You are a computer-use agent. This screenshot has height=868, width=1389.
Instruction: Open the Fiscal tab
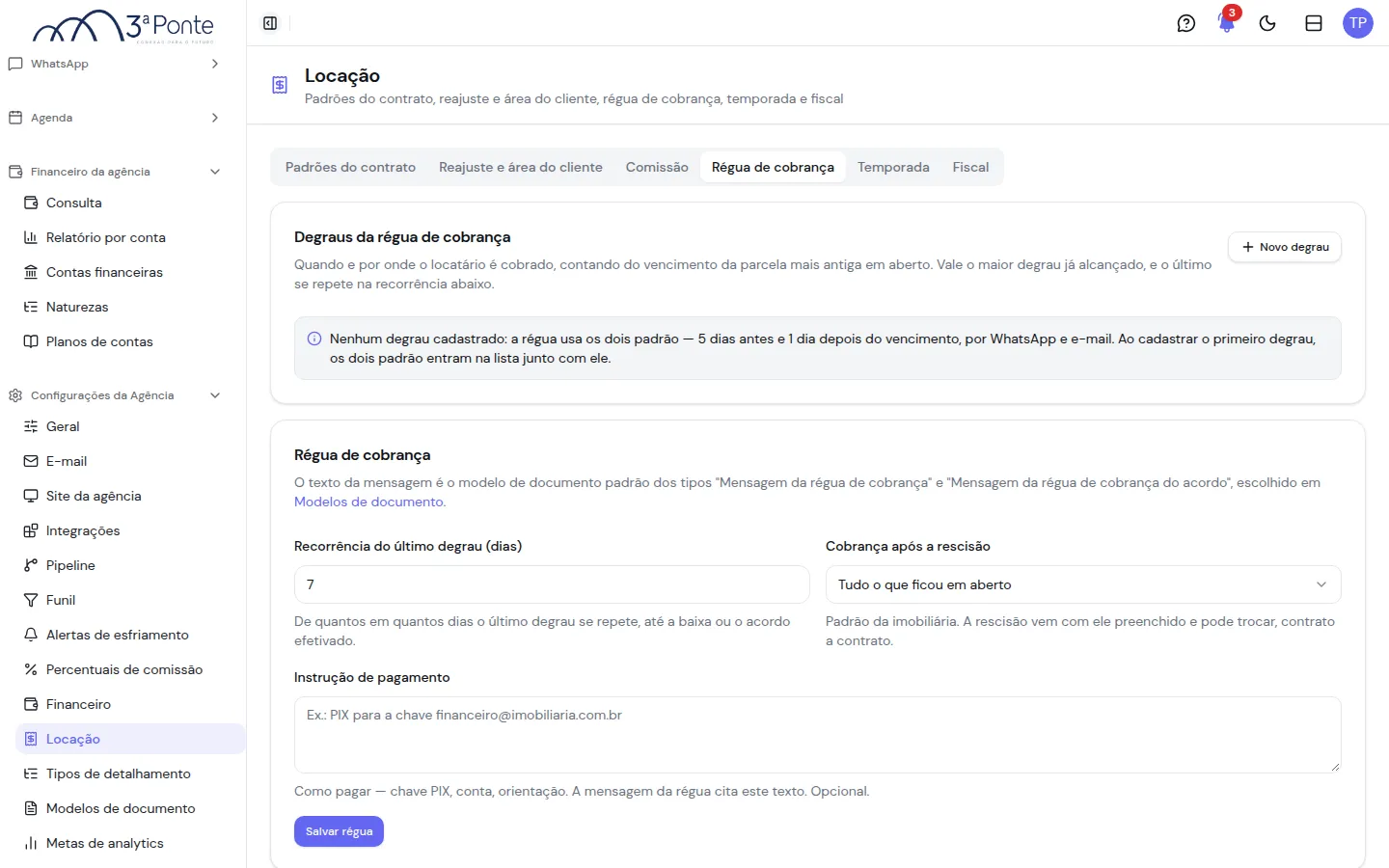coord(970,167)
